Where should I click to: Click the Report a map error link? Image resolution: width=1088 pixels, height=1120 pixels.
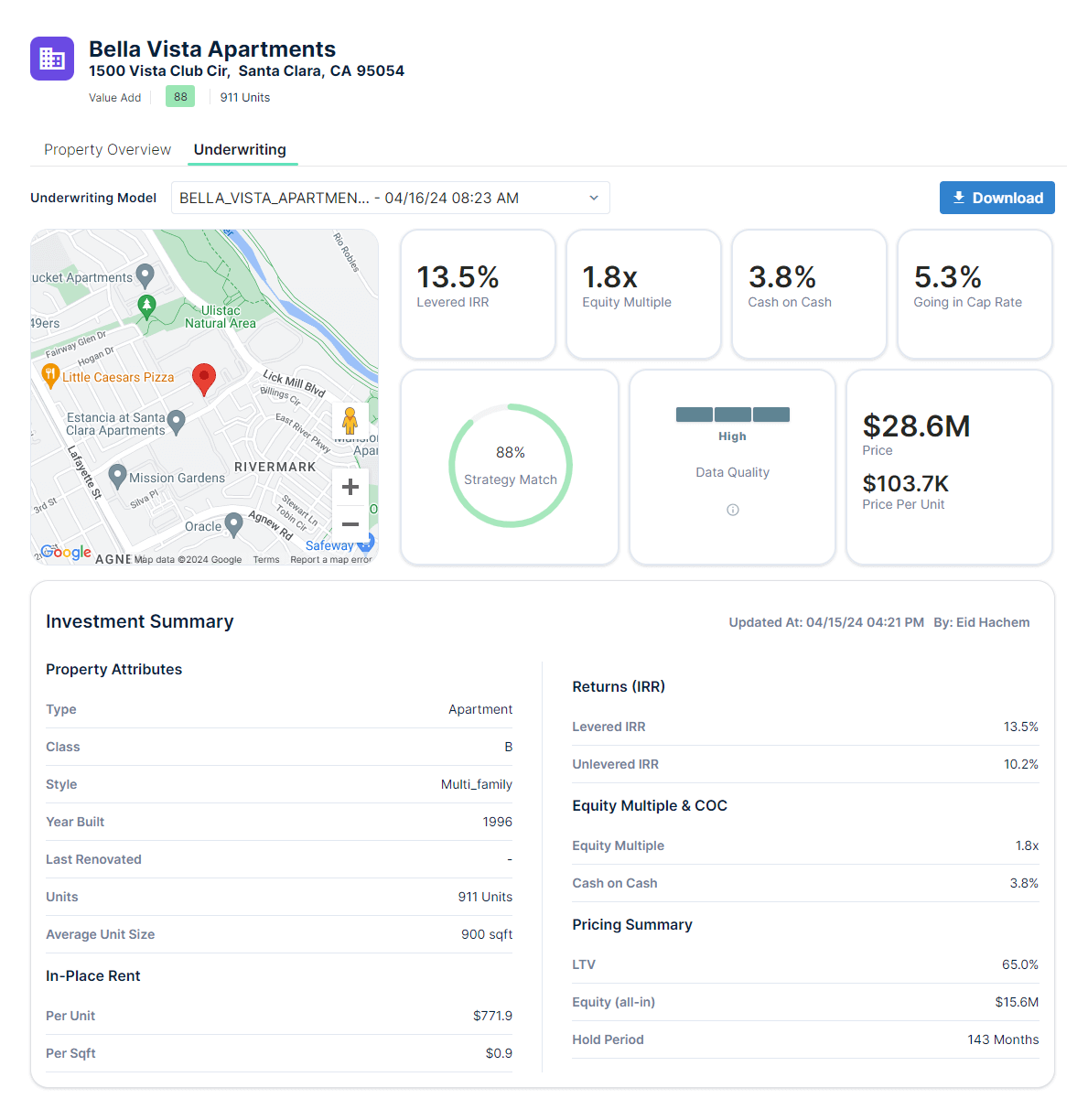coord(331,559)
